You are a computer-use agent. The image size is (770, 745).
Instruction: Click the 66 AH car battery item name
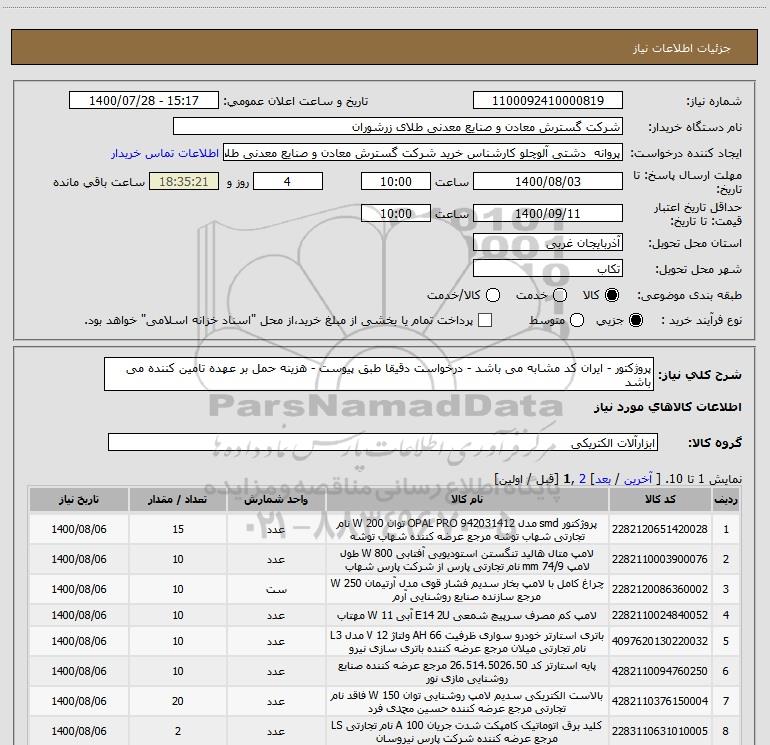coord(467,642)
